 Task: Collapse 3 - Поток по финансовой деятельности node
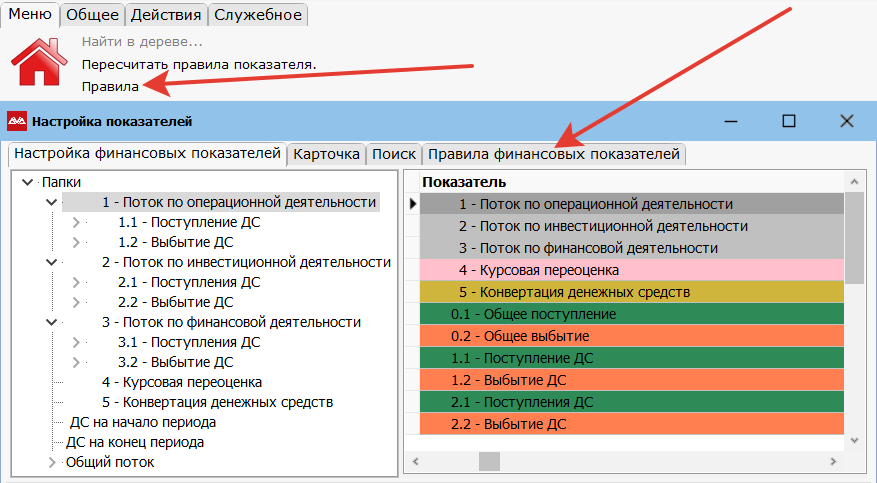[51, 322]
